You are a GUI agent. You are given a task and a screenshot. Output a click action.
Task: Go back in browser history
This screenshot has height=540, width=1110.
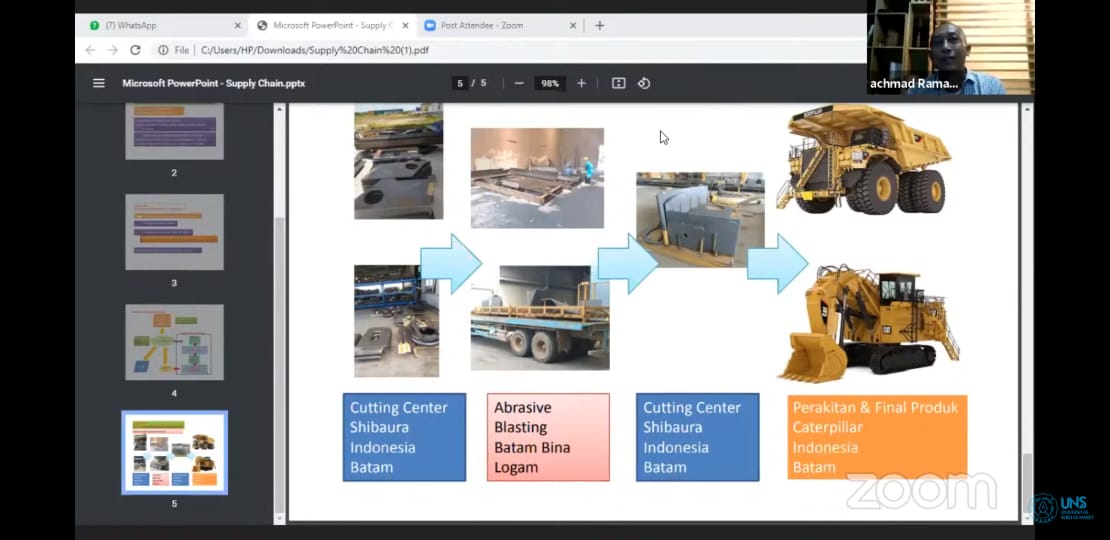click(90, 50)
